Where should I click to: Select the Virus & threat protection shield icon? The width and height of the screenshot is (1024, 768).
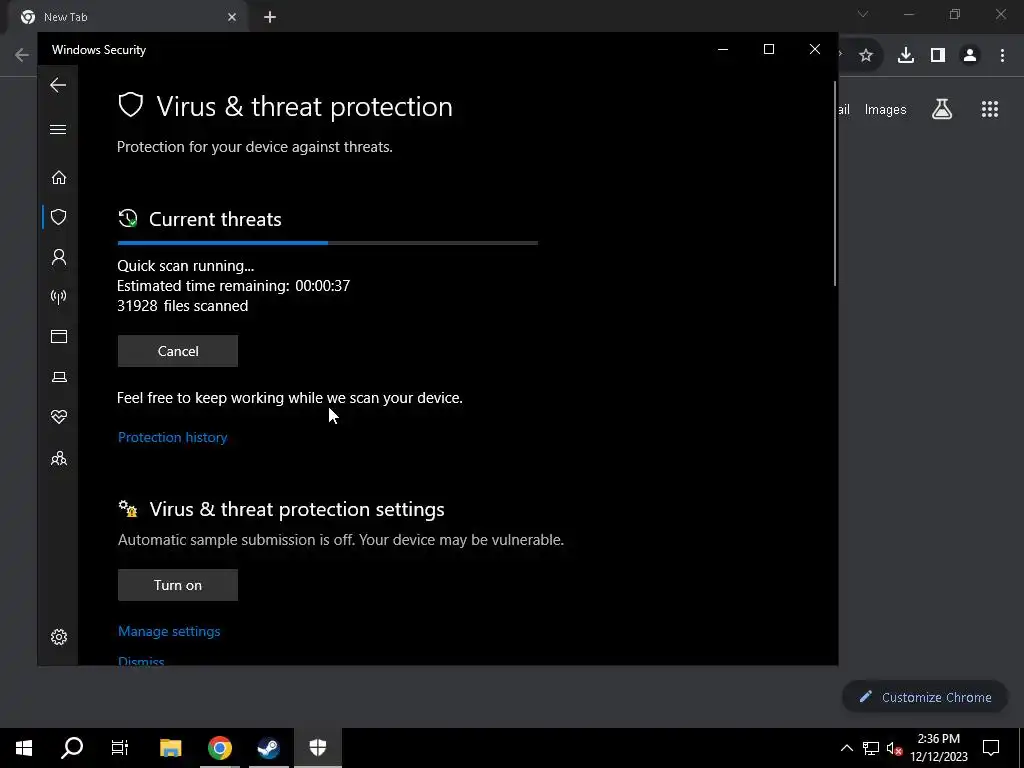click(x=59, y=217)
